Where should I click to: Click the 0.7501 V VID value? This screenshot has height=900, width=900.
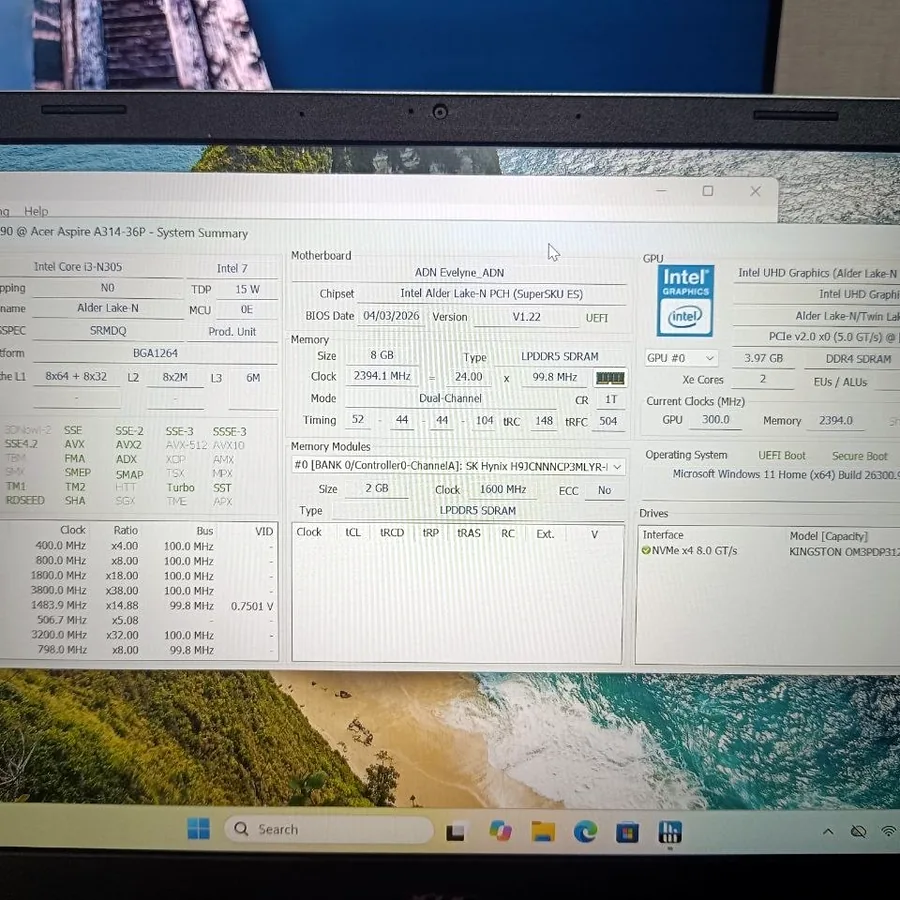[252, 606]
